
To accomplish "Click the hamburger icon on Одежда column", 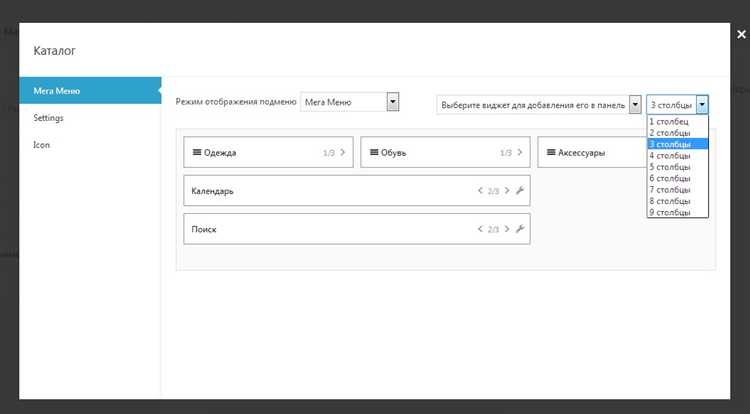I will tap(196, 153).
